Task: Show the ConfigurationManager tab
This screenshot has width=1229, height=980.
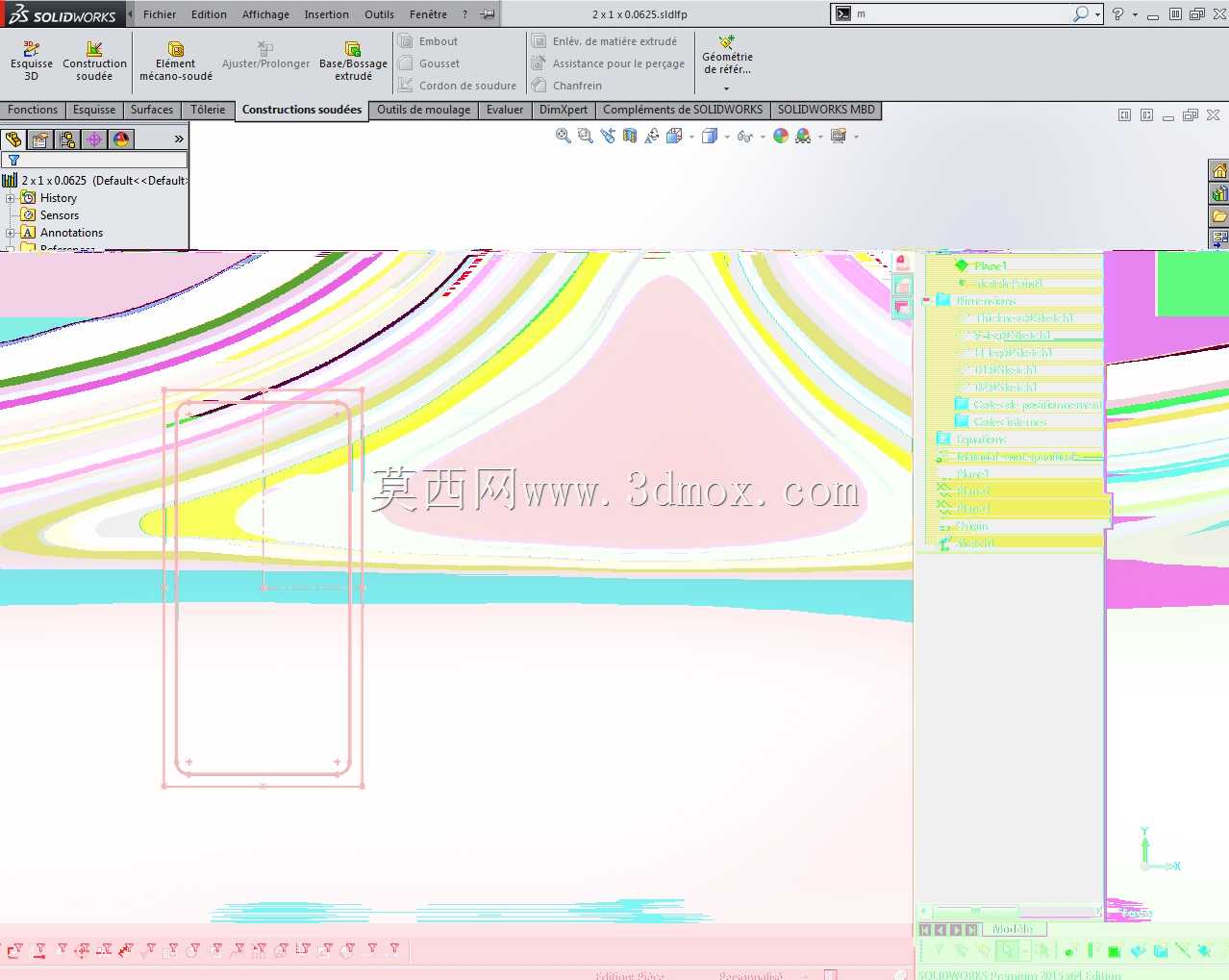Action: point(67,139)
